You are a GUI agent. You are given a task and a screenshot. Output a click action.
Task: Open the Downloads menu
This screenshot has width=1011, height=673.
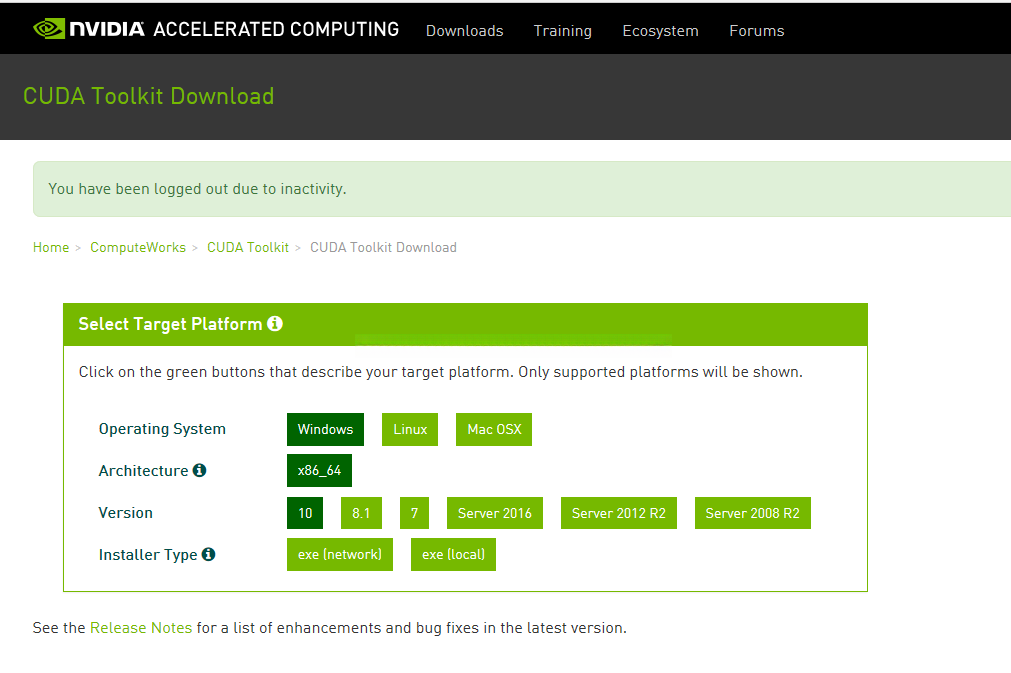click(x=464, y=31)
